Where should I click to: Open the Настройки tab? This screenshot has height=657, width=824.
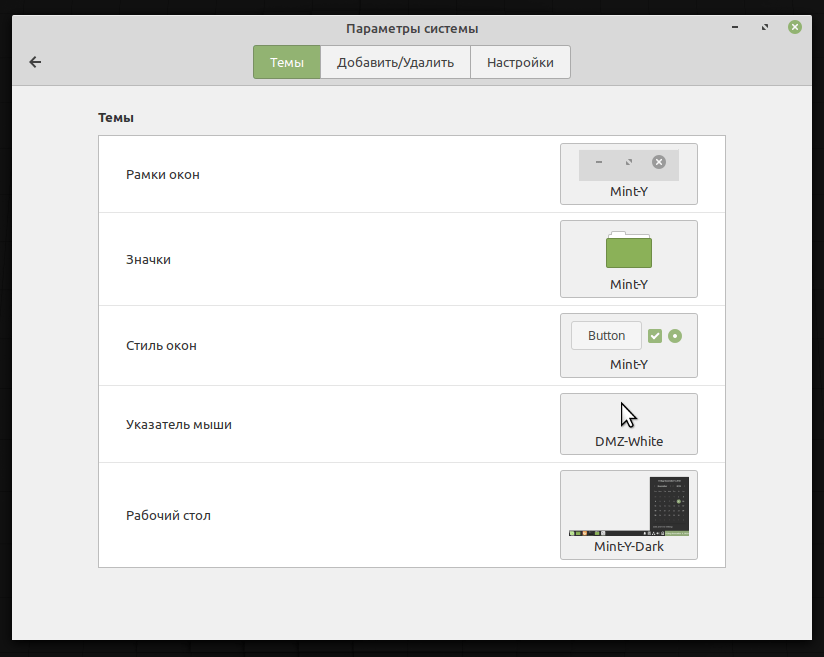pyautogui.click(x=520, y=62)
